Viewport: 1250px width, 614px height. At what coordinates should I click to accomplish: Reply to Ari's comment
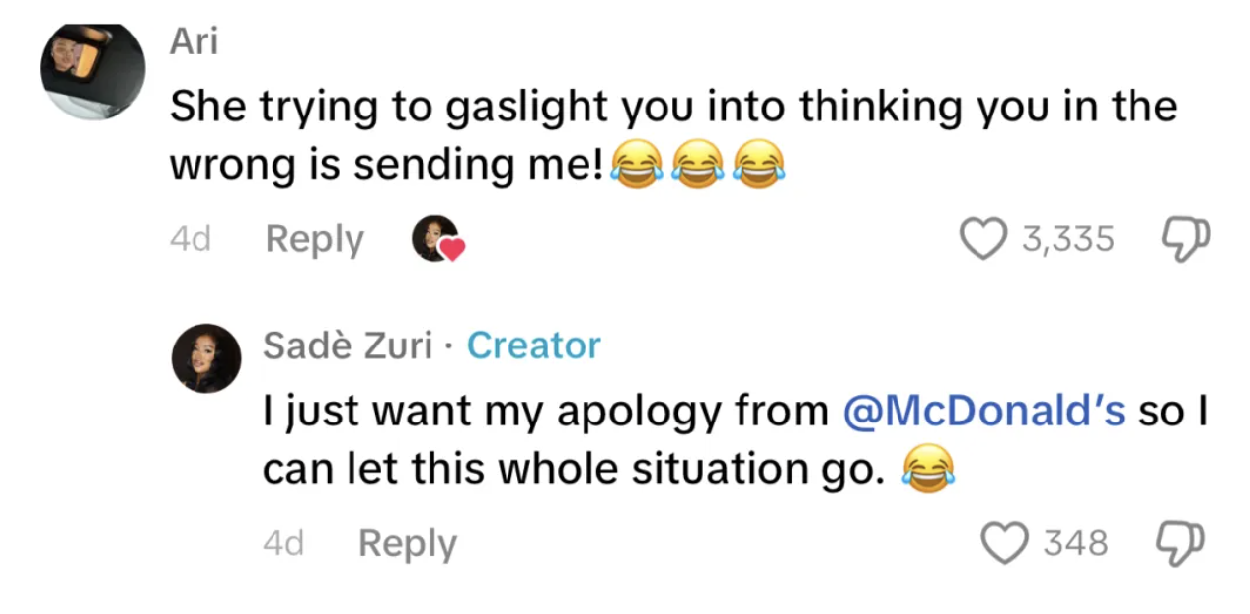[314, 240]
